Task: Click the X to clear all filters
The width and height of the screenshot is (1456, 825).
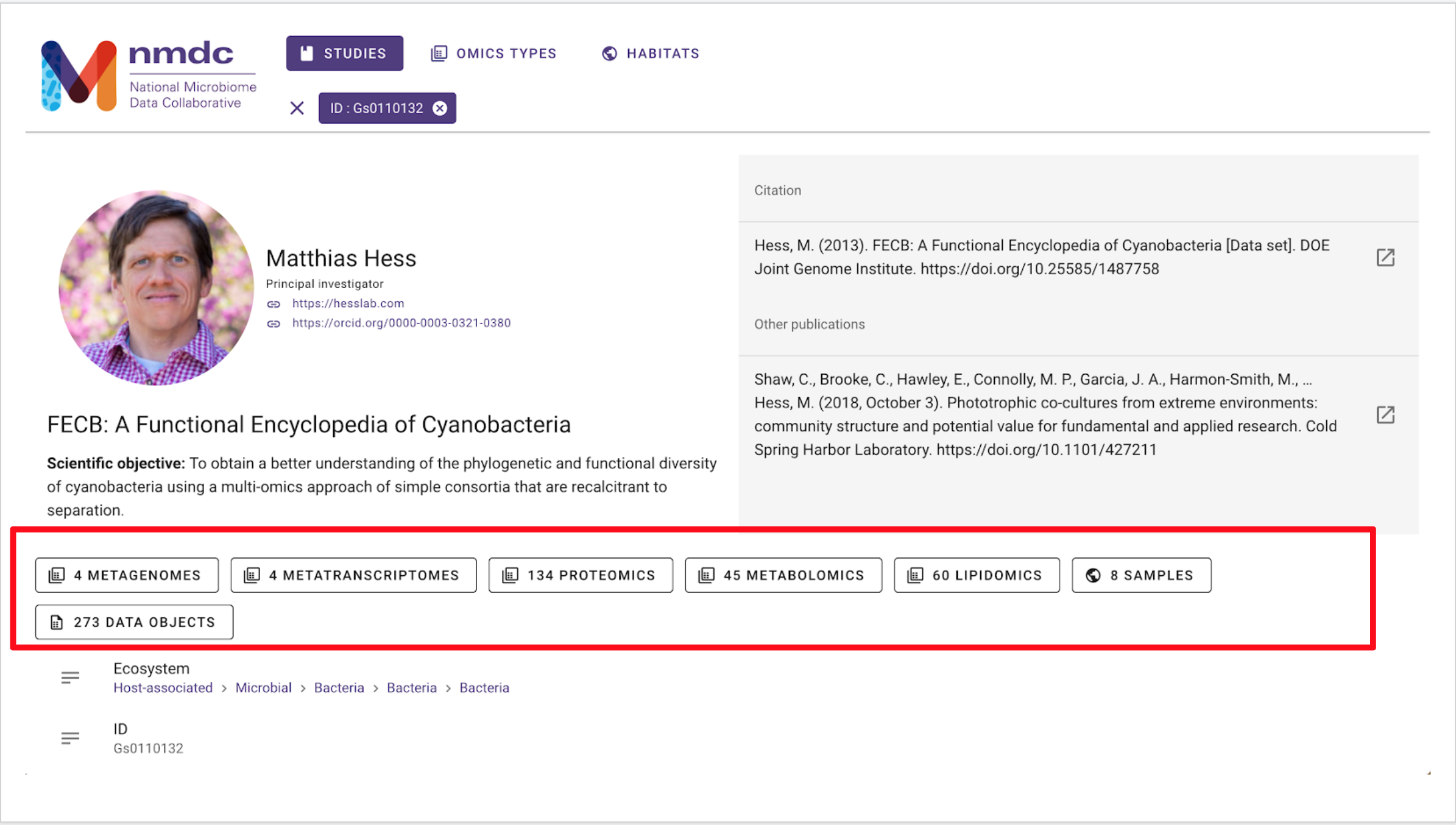Action: pos(297,108)
